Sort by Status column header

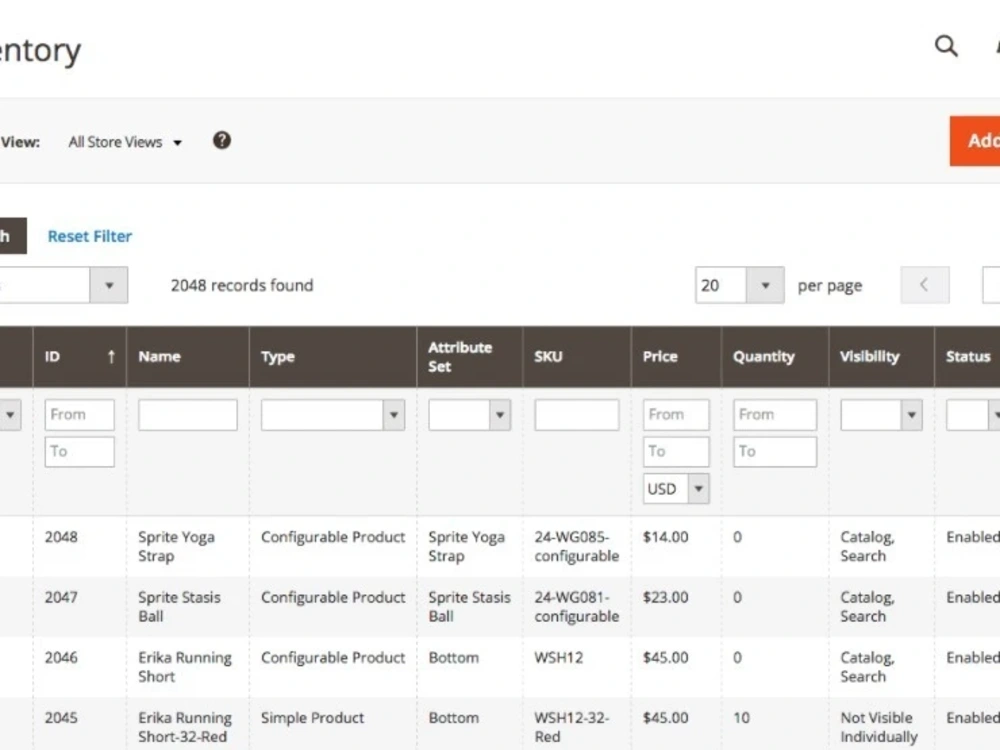click(x=967, y=357)
